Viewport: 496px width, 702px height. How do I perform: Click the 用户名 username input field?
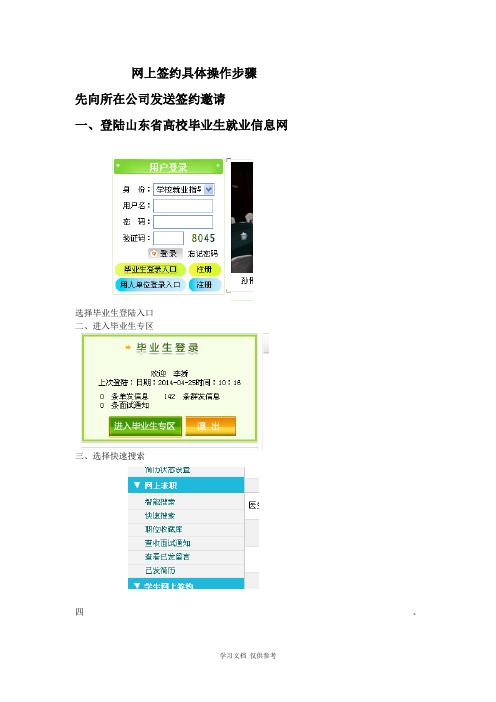pos(183,205)
